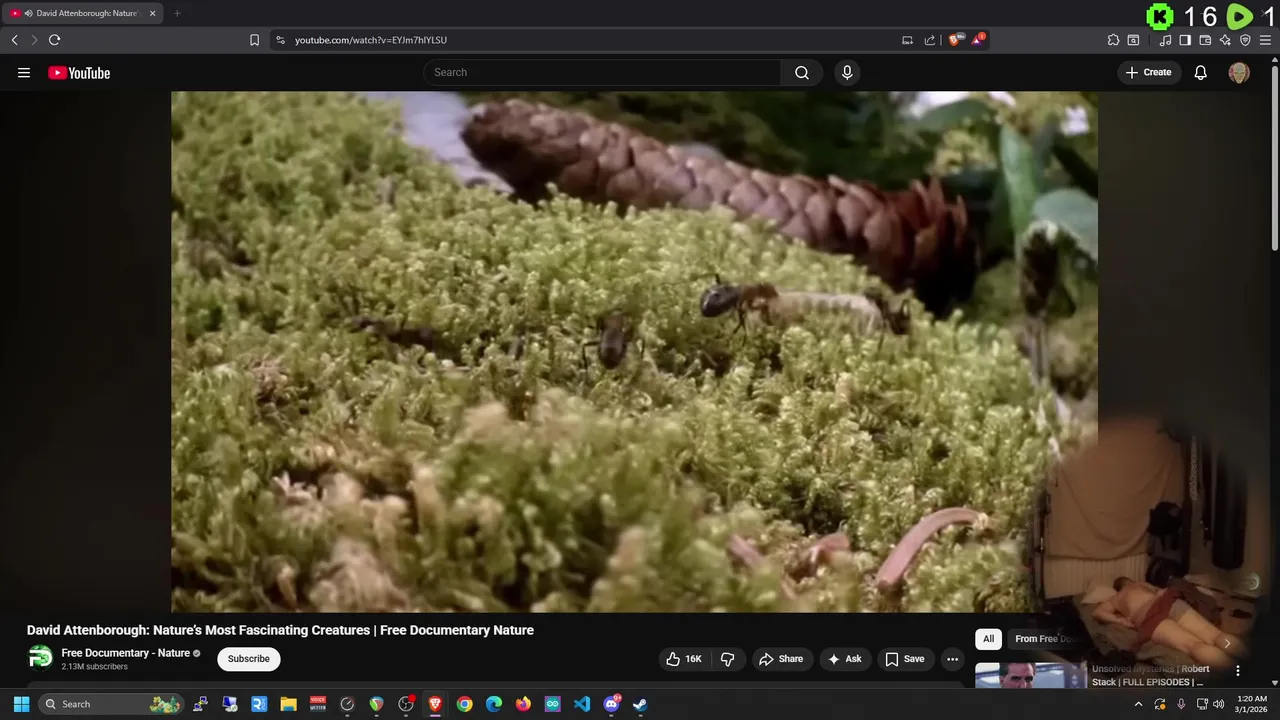This screenshot has width=1280, height=720.
Task: Reload the page in the browser
Action: pos(54,40)
